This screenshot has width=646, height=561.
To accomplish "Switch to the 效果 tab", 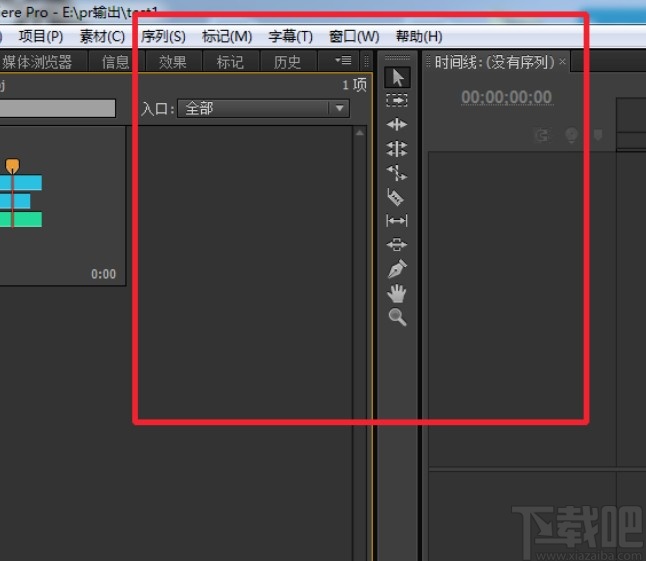I will (173, 62).
